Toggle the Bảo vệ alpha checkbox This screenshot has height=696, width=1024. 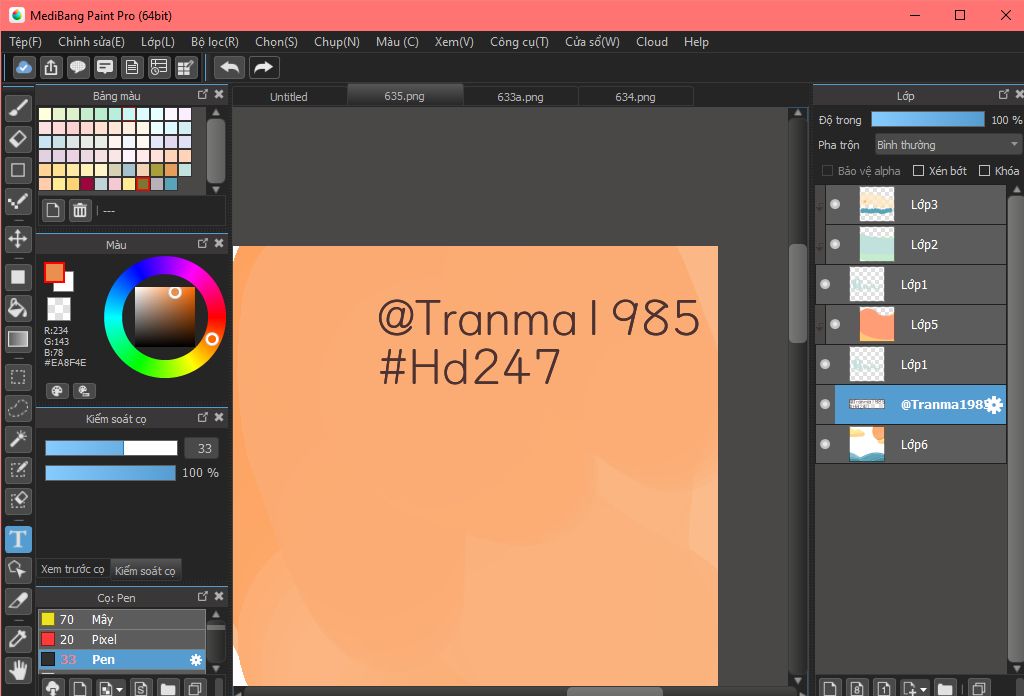pyautogui.click(x=827, y=171)
